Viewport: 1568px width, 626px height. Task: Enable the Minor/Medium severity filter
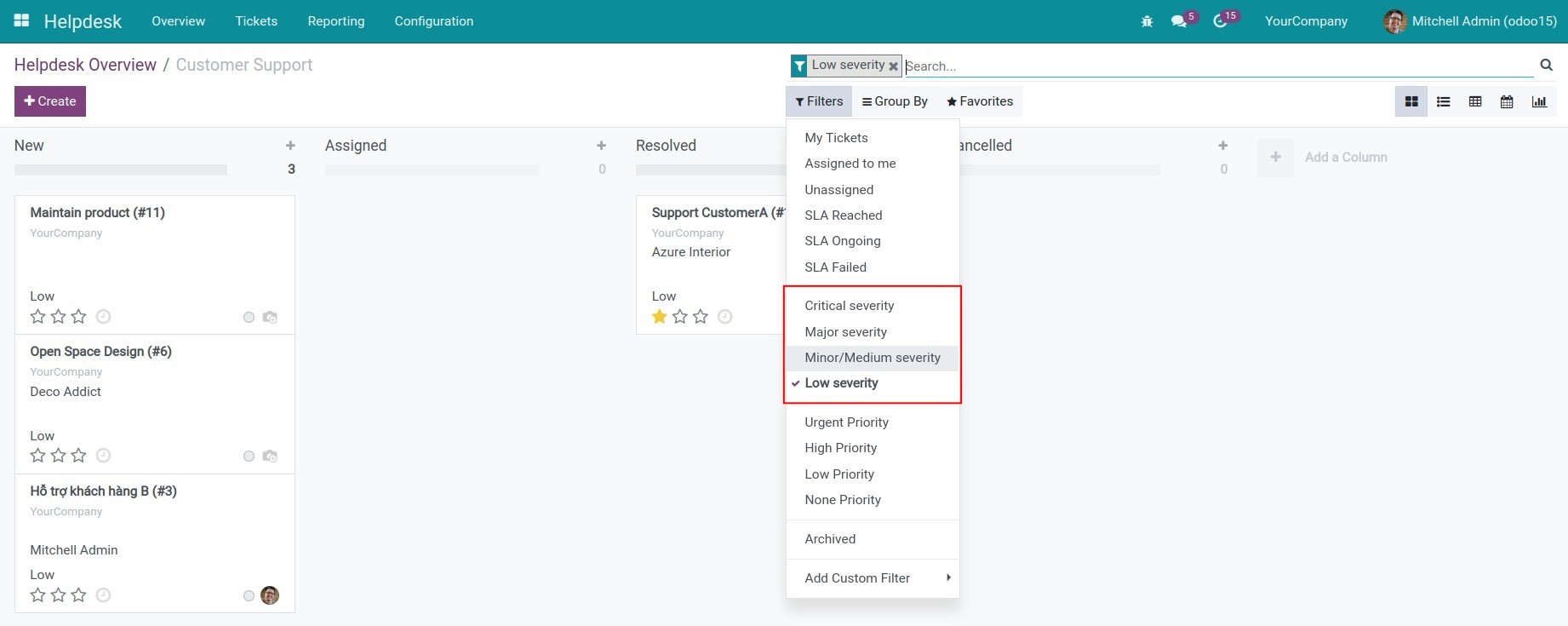872,358
